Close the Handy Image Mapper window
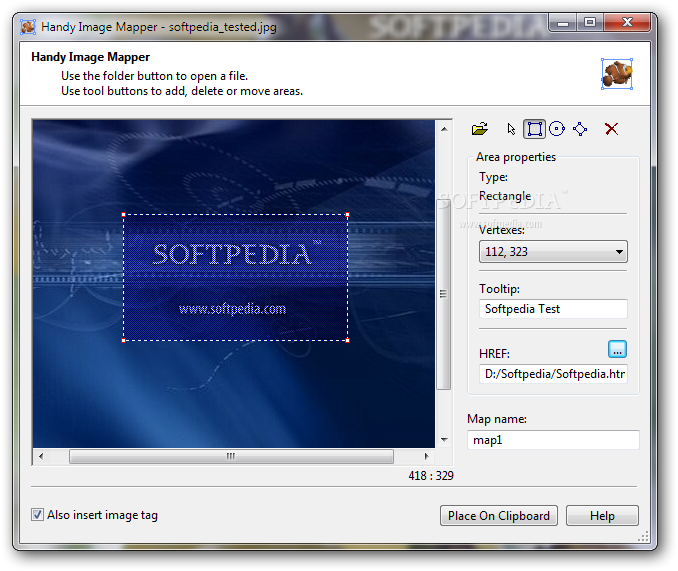Screen dimensions: 678x571 pos(627,23)
